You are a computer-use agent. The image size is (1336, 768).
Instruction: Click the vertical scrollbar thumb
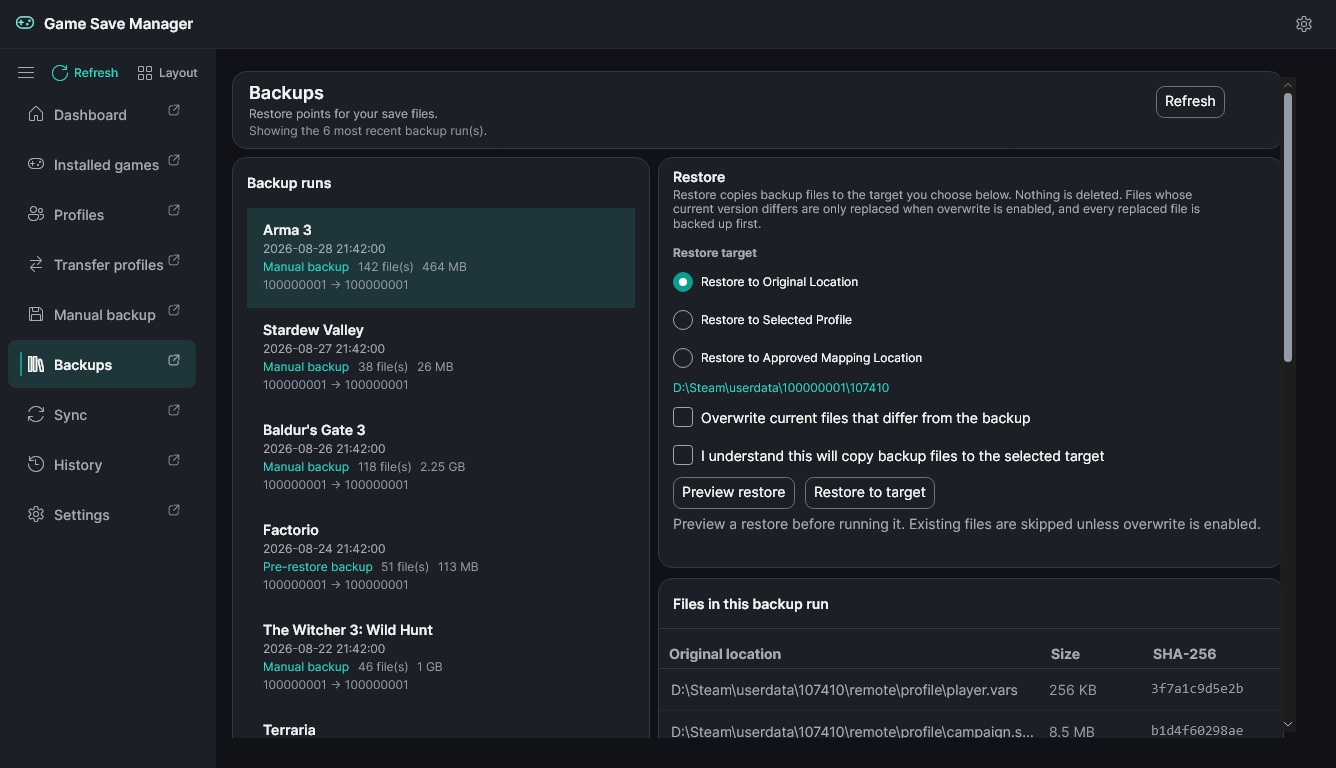click(x=1288, y=228)
